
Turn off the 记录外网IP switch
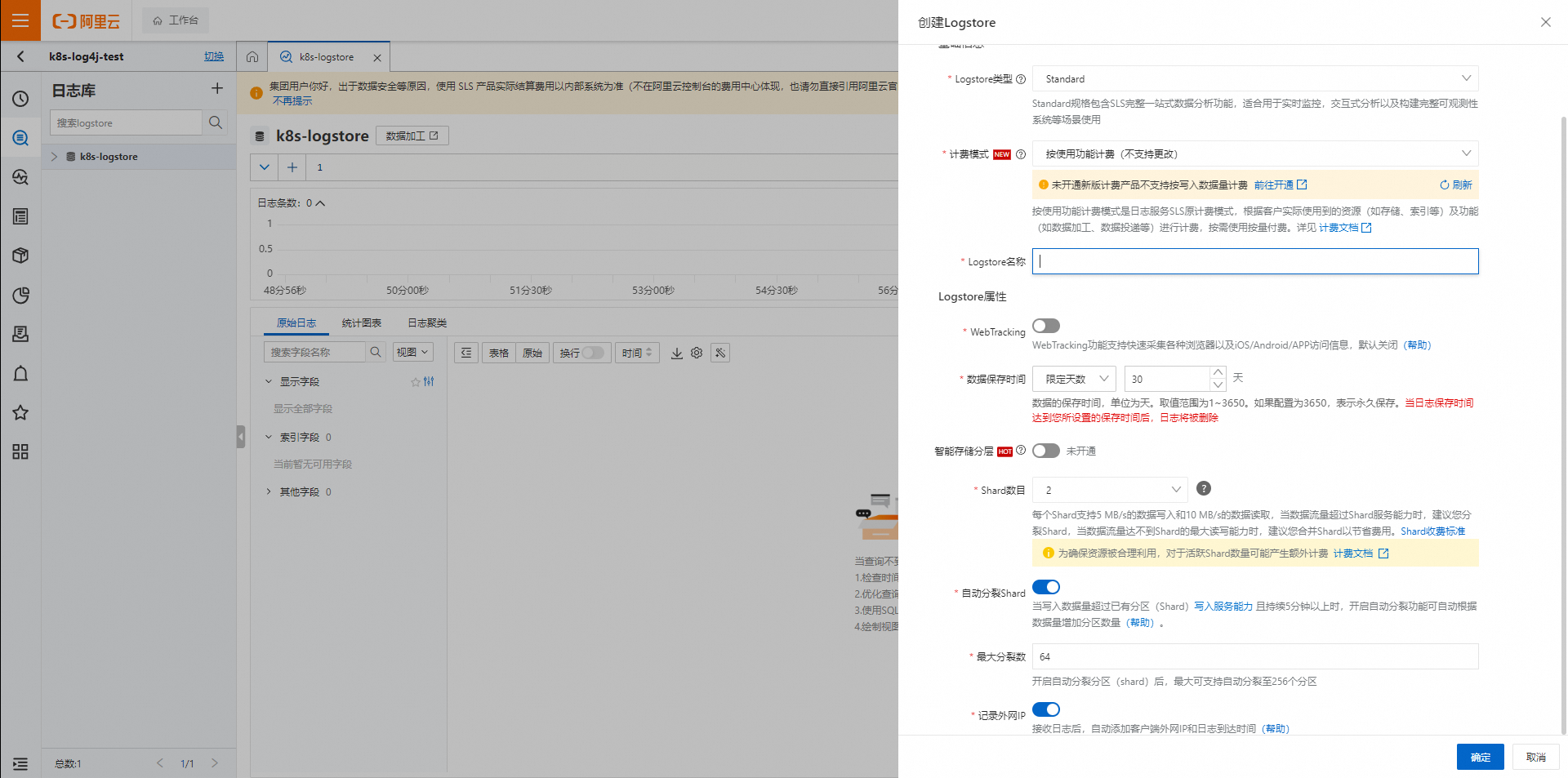click(1046, 709)
